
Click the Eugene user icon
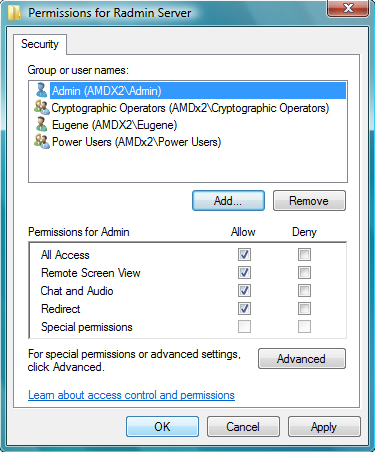pos(41,124)
